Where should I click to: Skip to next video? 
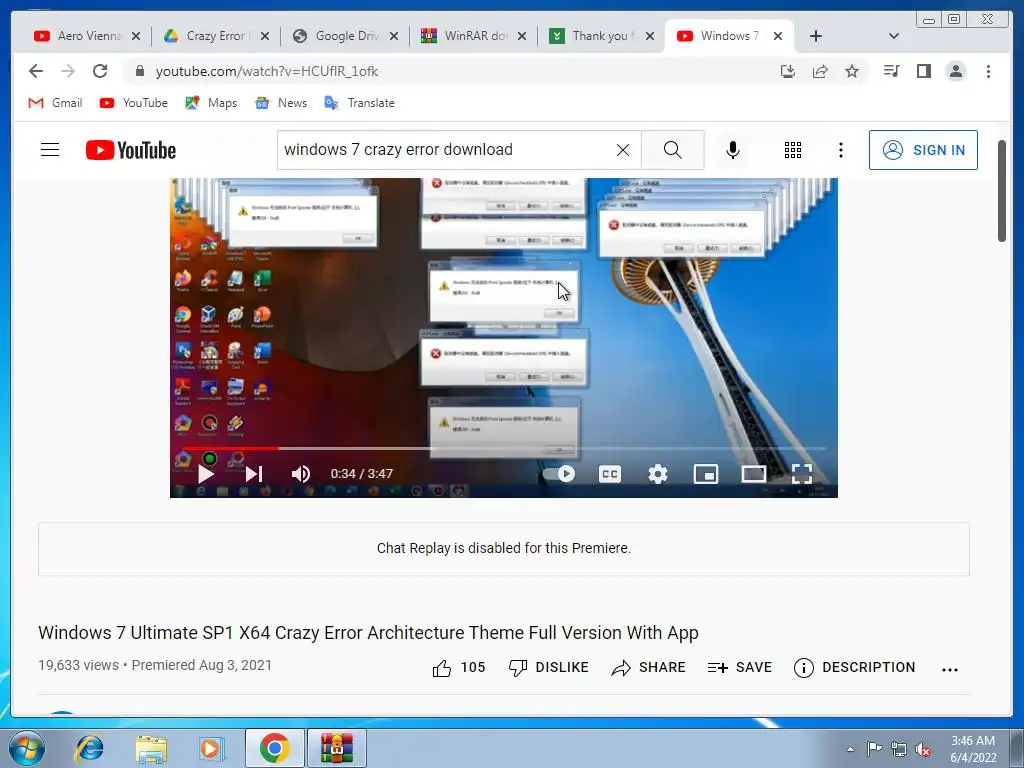(x=254, y=474)
